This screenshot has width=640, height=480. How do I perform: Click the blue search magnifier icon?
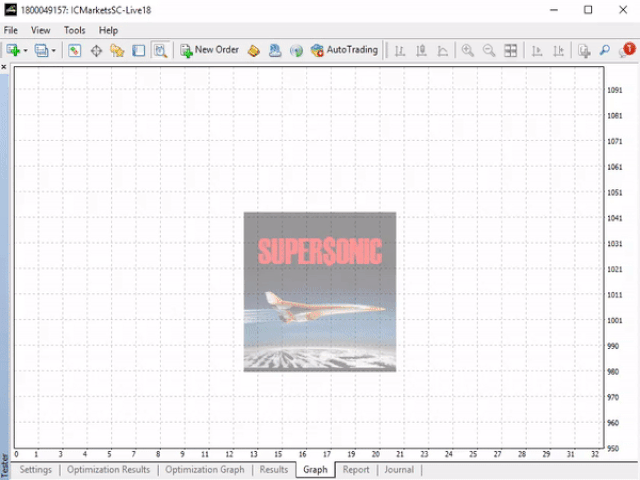605,50
